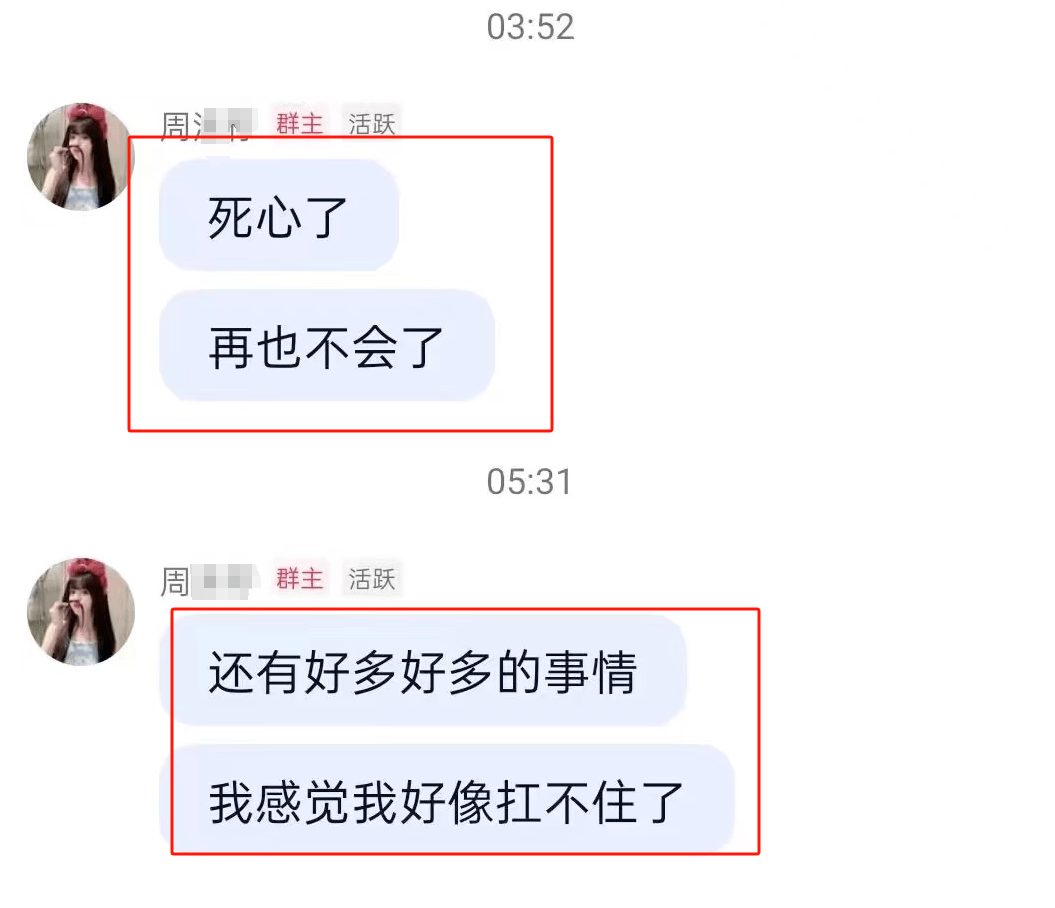Click the red bow on the first avatar
Viewport: 1055px width, 908px height.
86,116
